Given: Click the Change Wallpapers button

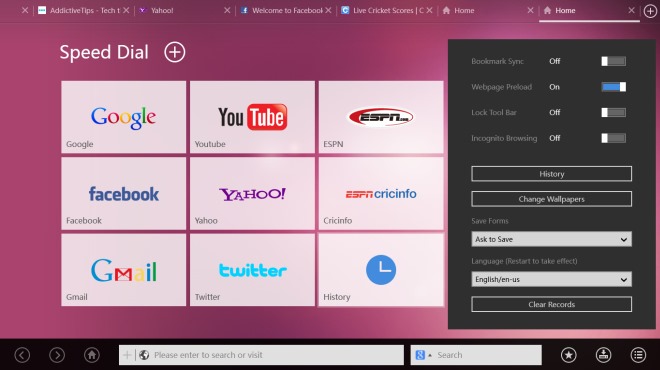Looking at the screenshot, I should 551,199.
